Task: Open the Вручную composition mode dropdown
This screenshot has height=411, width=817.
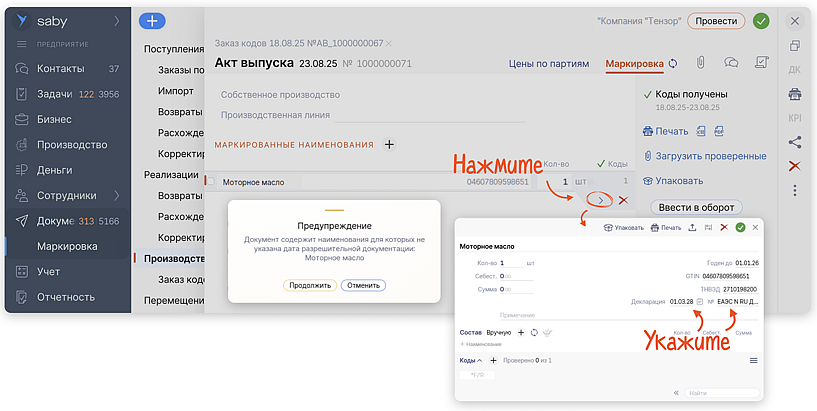Action: pos(498,332)
